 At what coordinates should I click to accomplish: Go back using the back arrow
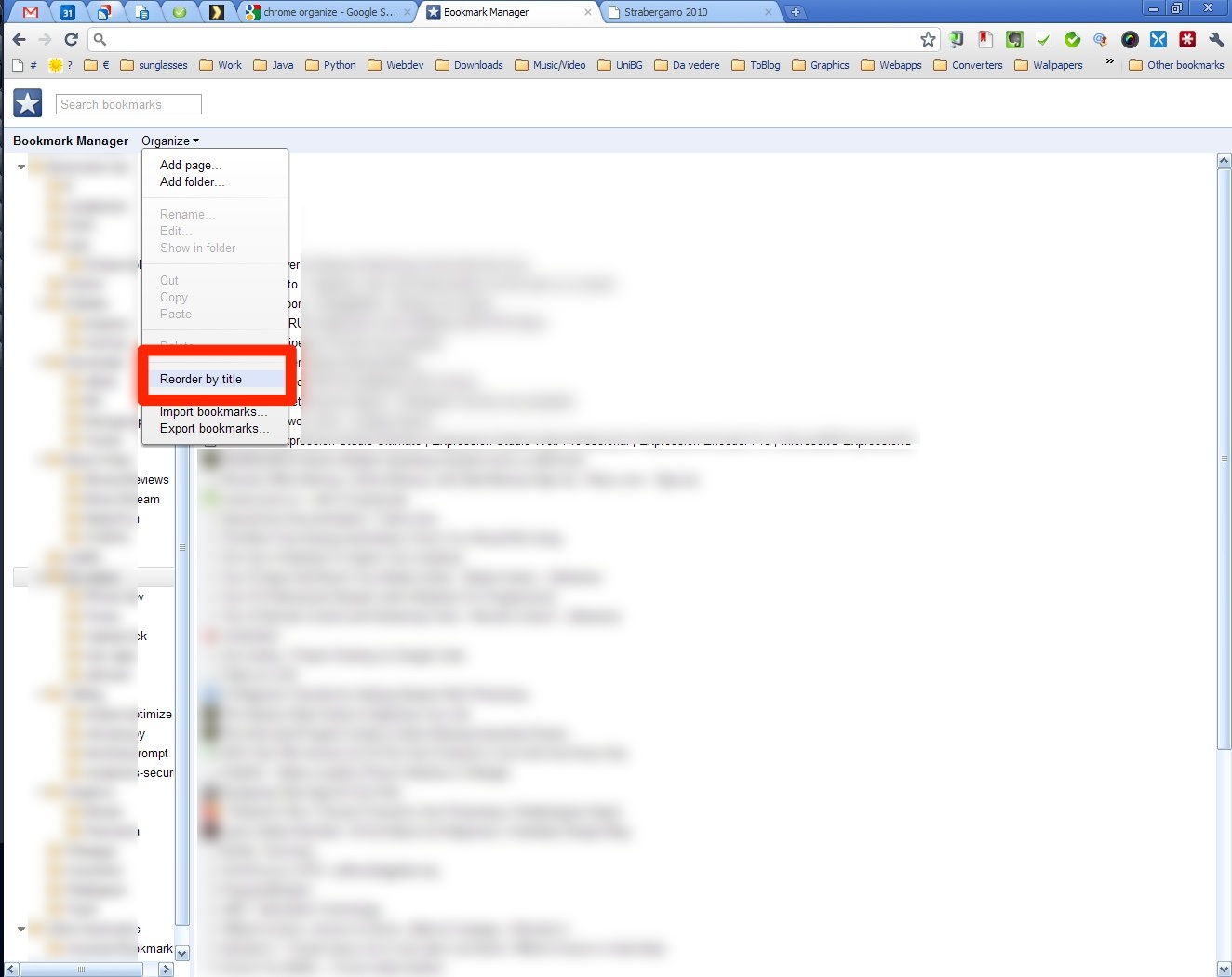[x=19, y=39]
